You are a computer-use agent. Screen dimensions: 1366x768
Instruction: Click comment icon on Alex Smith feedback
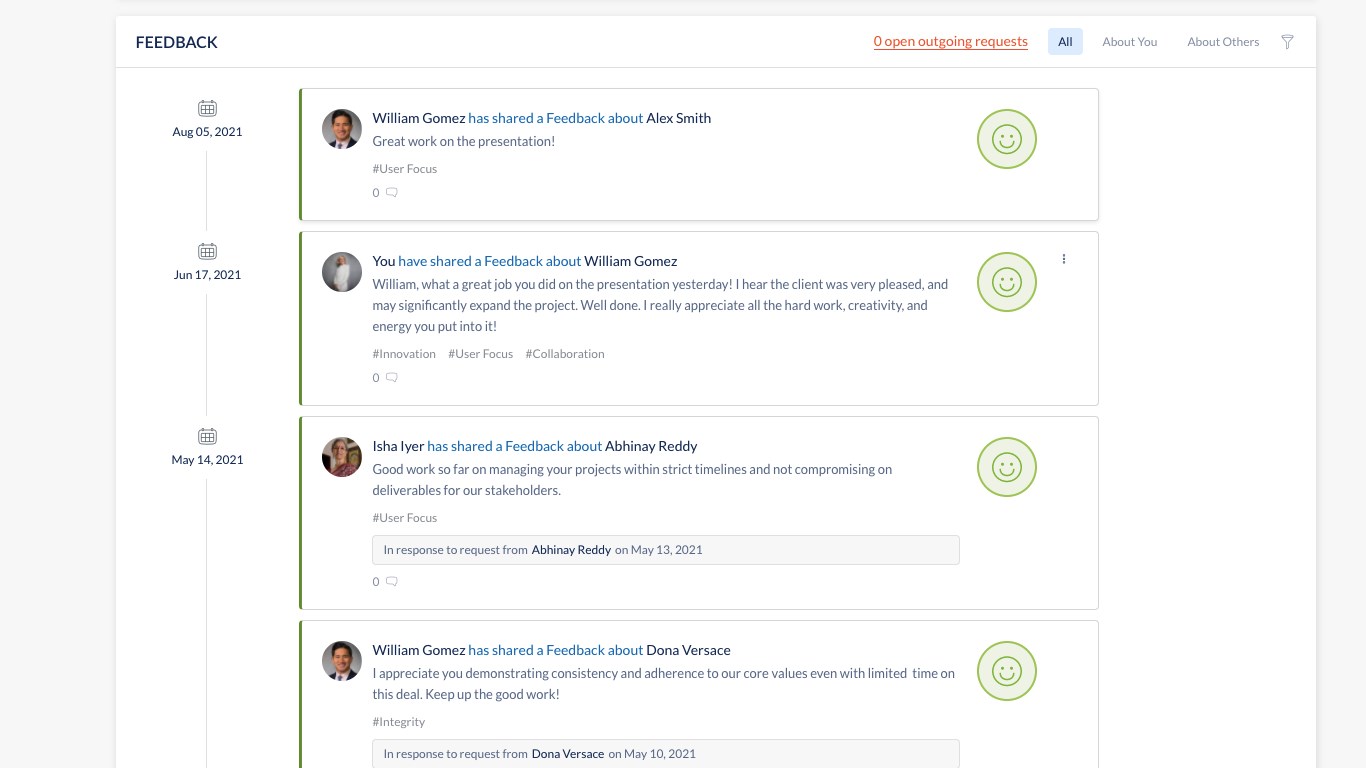392,193
